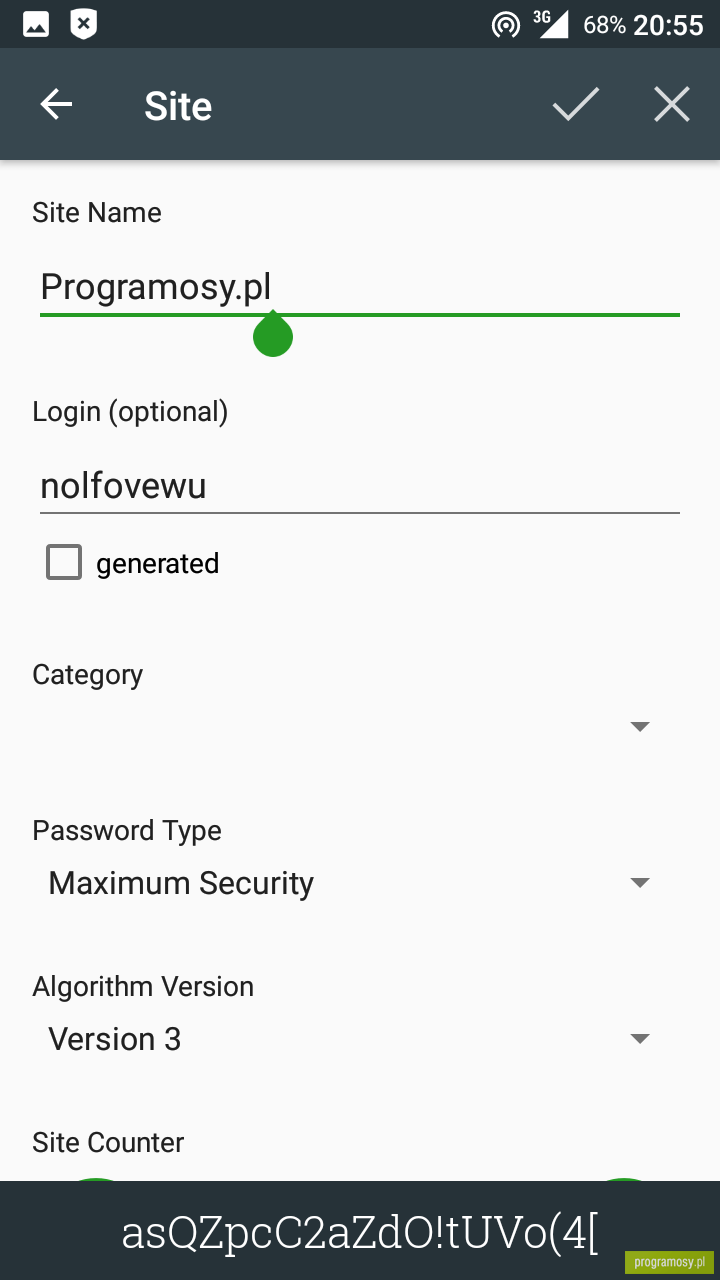Tap the shield notification icon
Screen dimensions: 720x1280
(84, 24)
